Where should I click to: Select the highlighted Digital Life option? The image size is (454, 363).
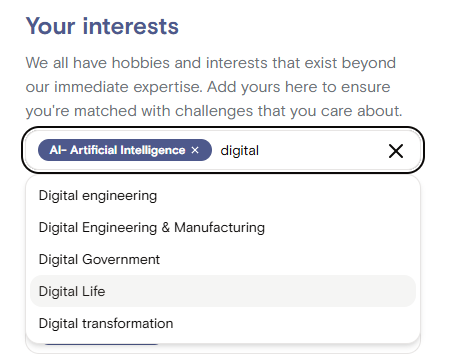click(223, 291)
